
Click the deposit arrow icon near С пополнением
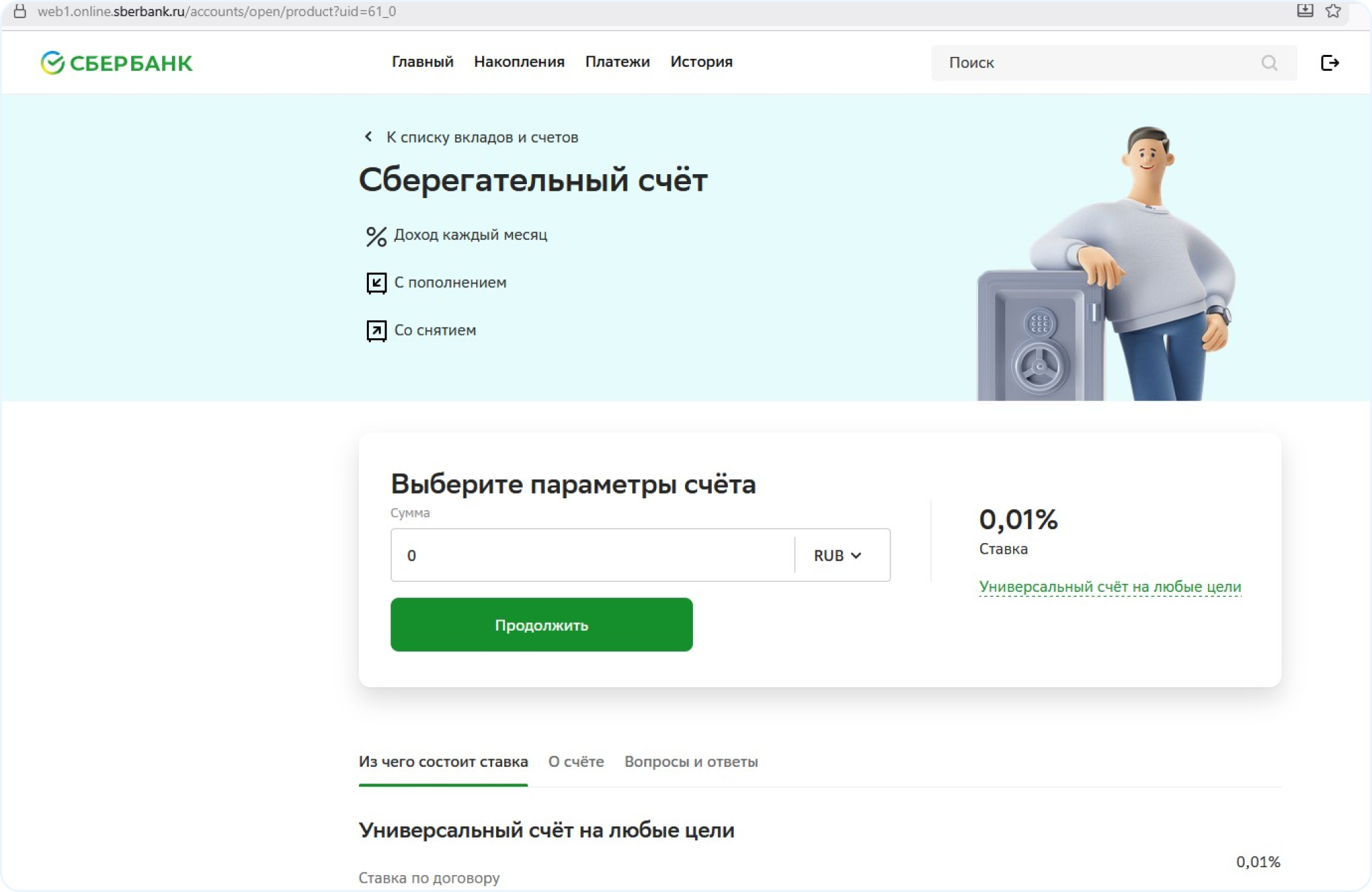point(376,283)
